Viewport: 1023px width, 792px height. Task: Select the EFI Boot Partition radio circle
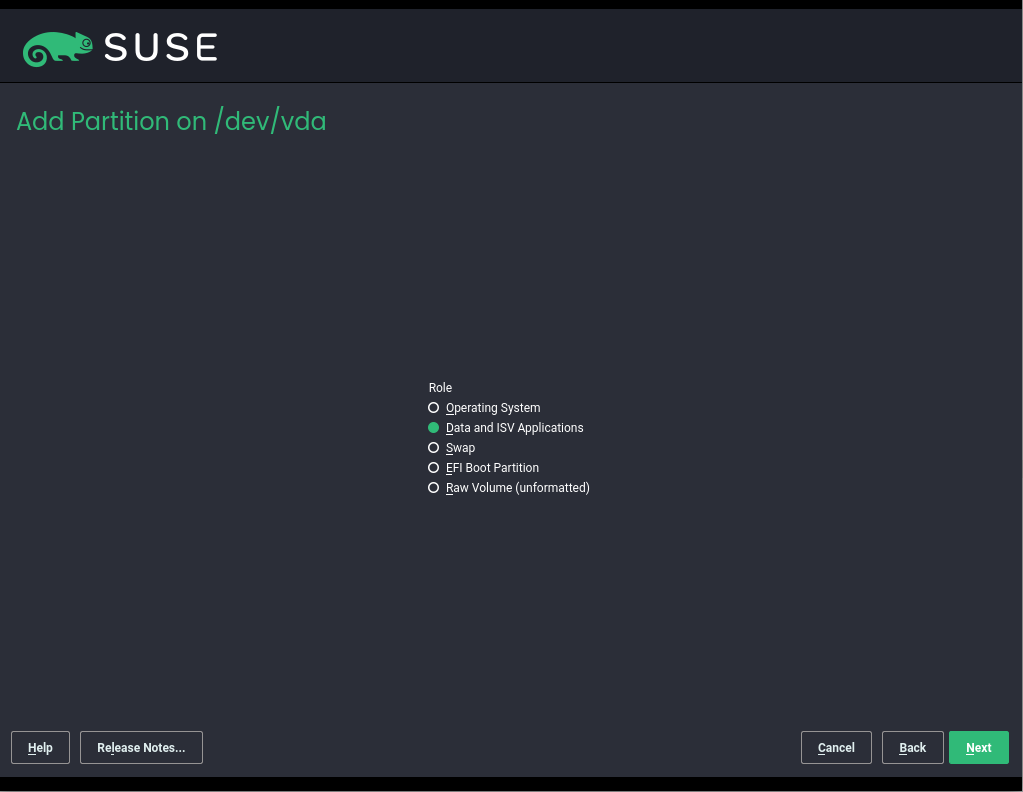(433, 468)
